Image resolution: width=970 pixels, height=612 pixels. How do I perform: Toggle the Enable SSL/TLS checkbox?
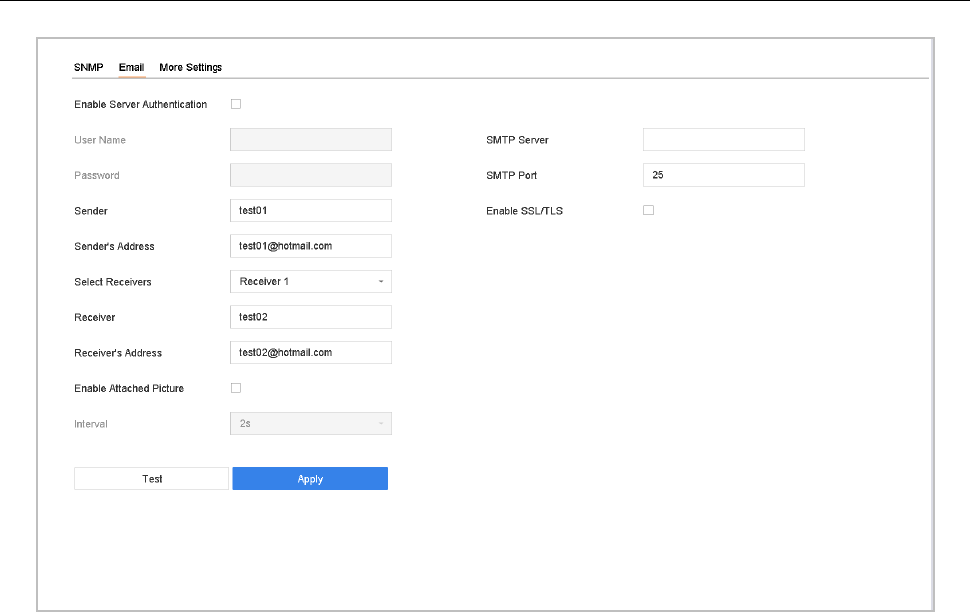tap(648, 211)
